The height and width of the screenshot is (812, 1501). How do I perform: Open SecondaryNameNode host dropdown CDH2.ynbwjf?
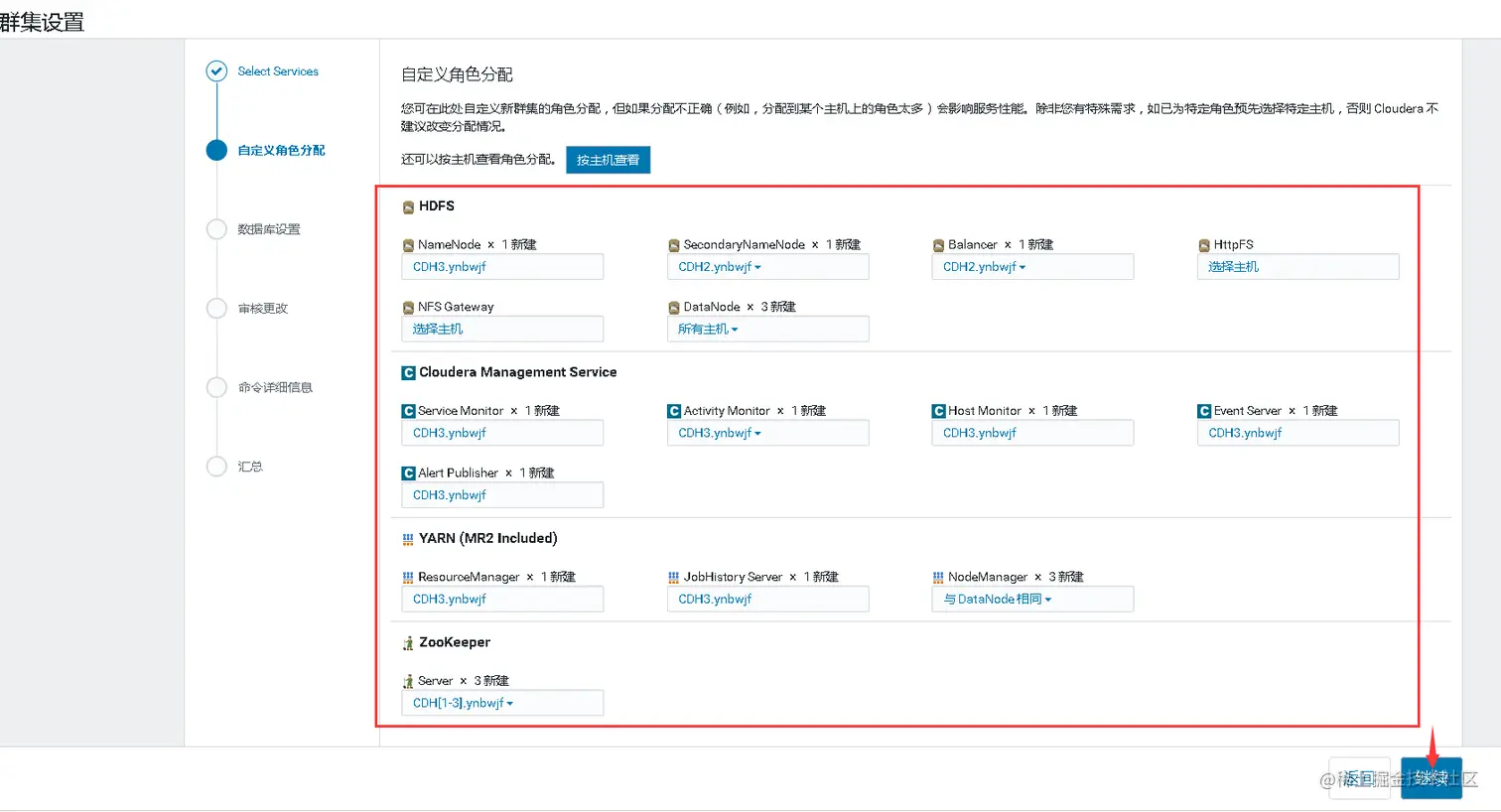[768, 267]
